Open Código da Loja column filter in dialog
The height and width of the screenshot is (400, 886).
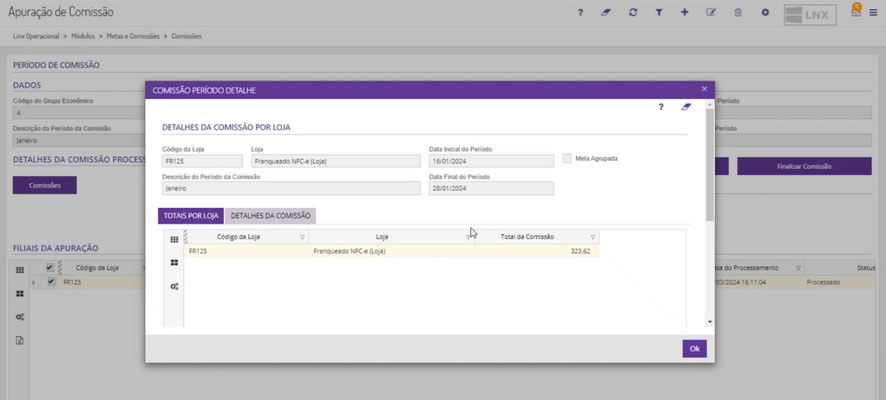[302, 237]
